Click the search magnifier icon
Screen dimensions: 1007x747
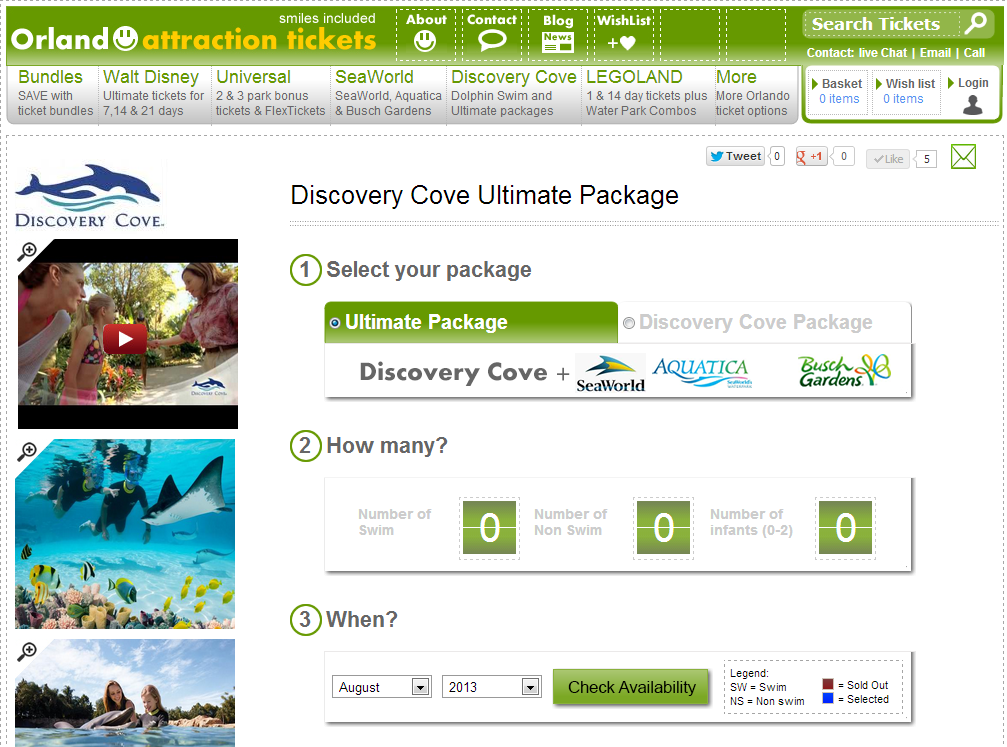point(976,23)
